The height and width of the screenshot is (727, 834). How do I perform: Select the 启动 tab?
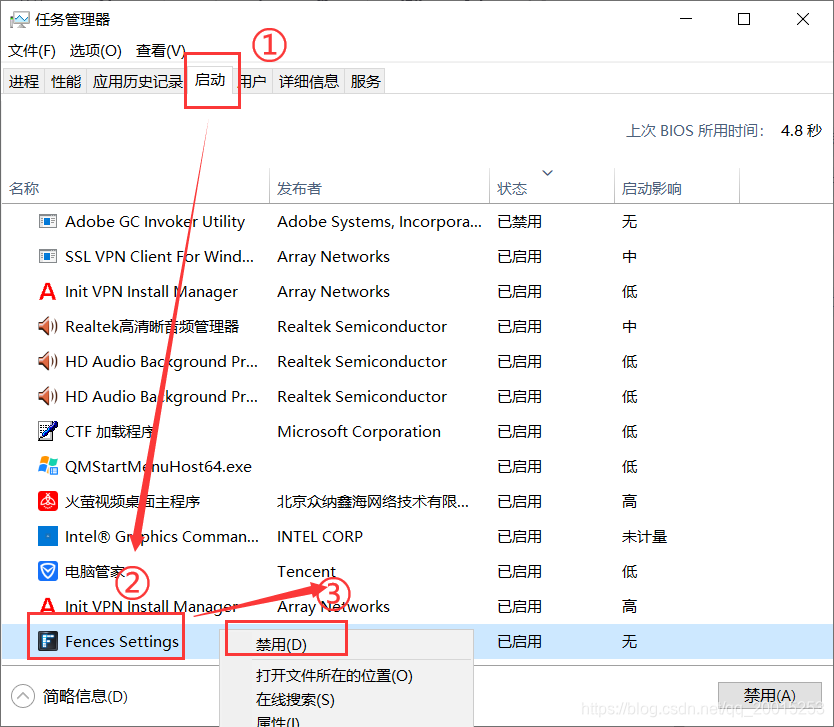(210, 80)
